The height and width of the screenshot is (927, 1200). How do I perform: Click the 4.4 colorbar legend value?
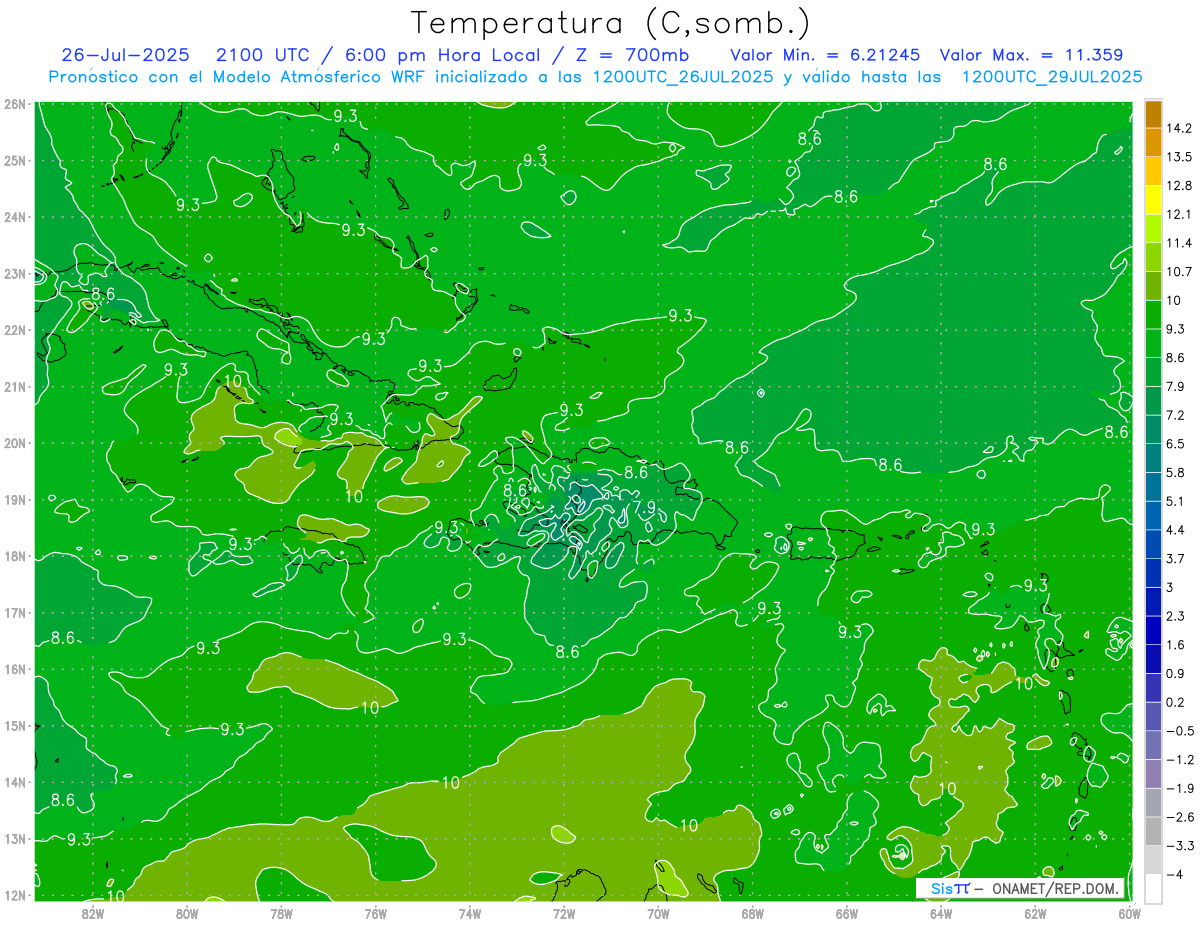click(x=1175, y=530)
